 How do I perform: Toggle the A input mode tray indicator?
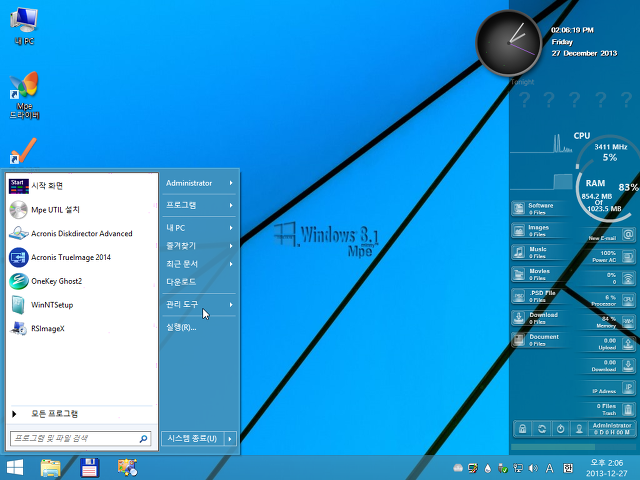550,468
